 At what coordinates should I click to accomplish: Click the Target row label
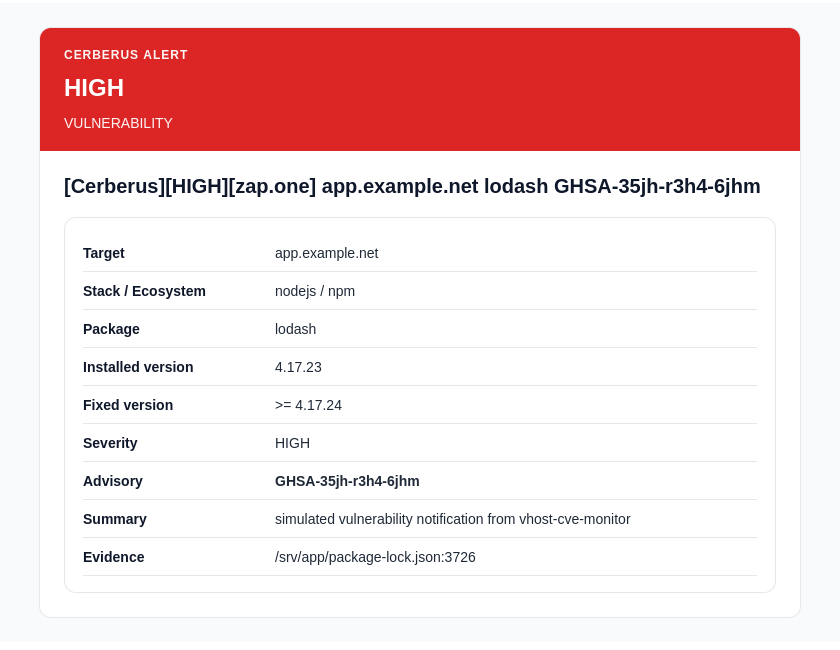[x=103, y=253]
